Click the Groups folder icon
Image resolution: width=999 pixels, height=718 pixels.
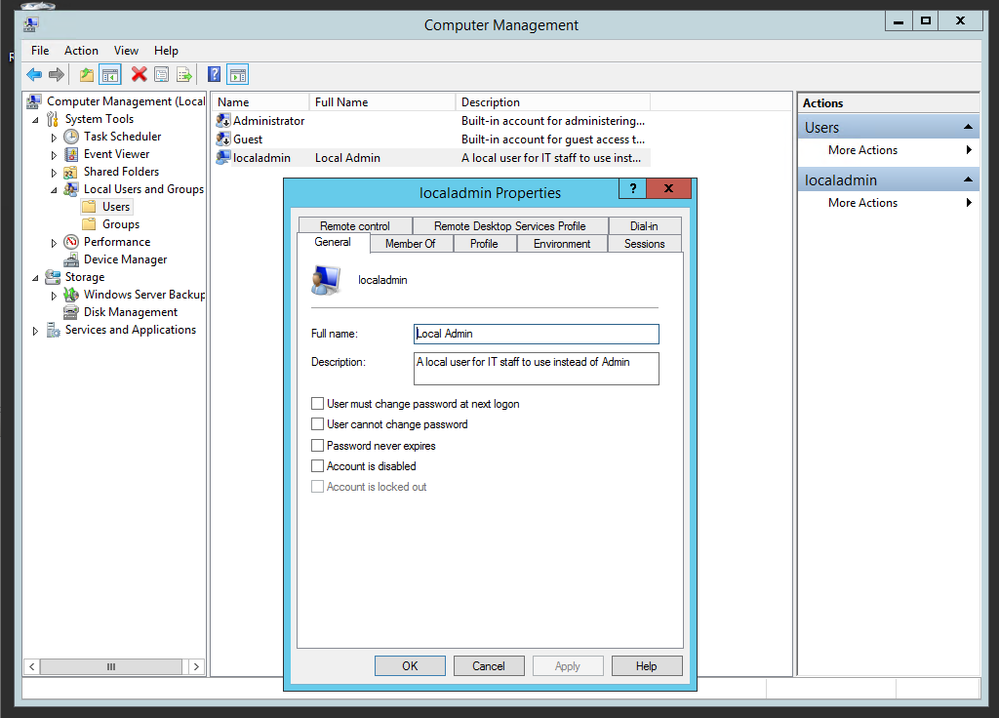[x=89, y=224]
